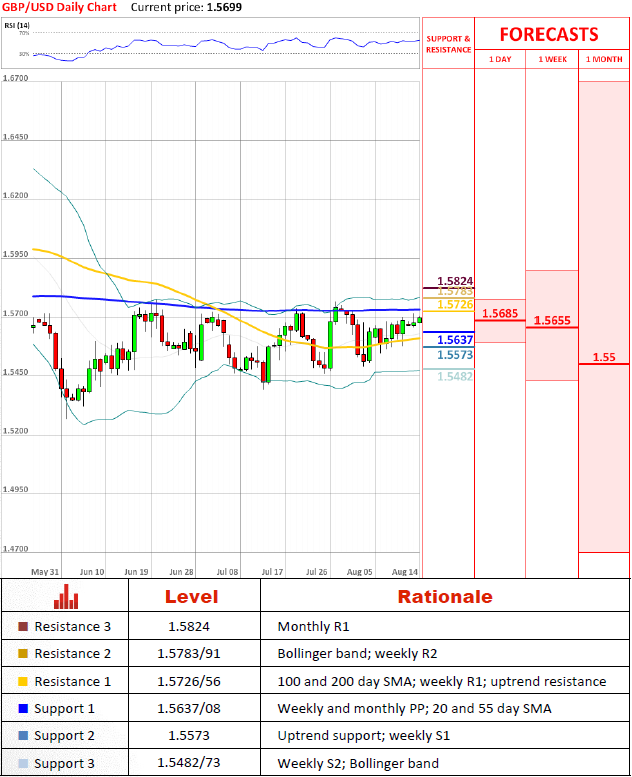Click the Jun 19 date axis label
Screen dimensions: 632x777
(x=136, y=572)
